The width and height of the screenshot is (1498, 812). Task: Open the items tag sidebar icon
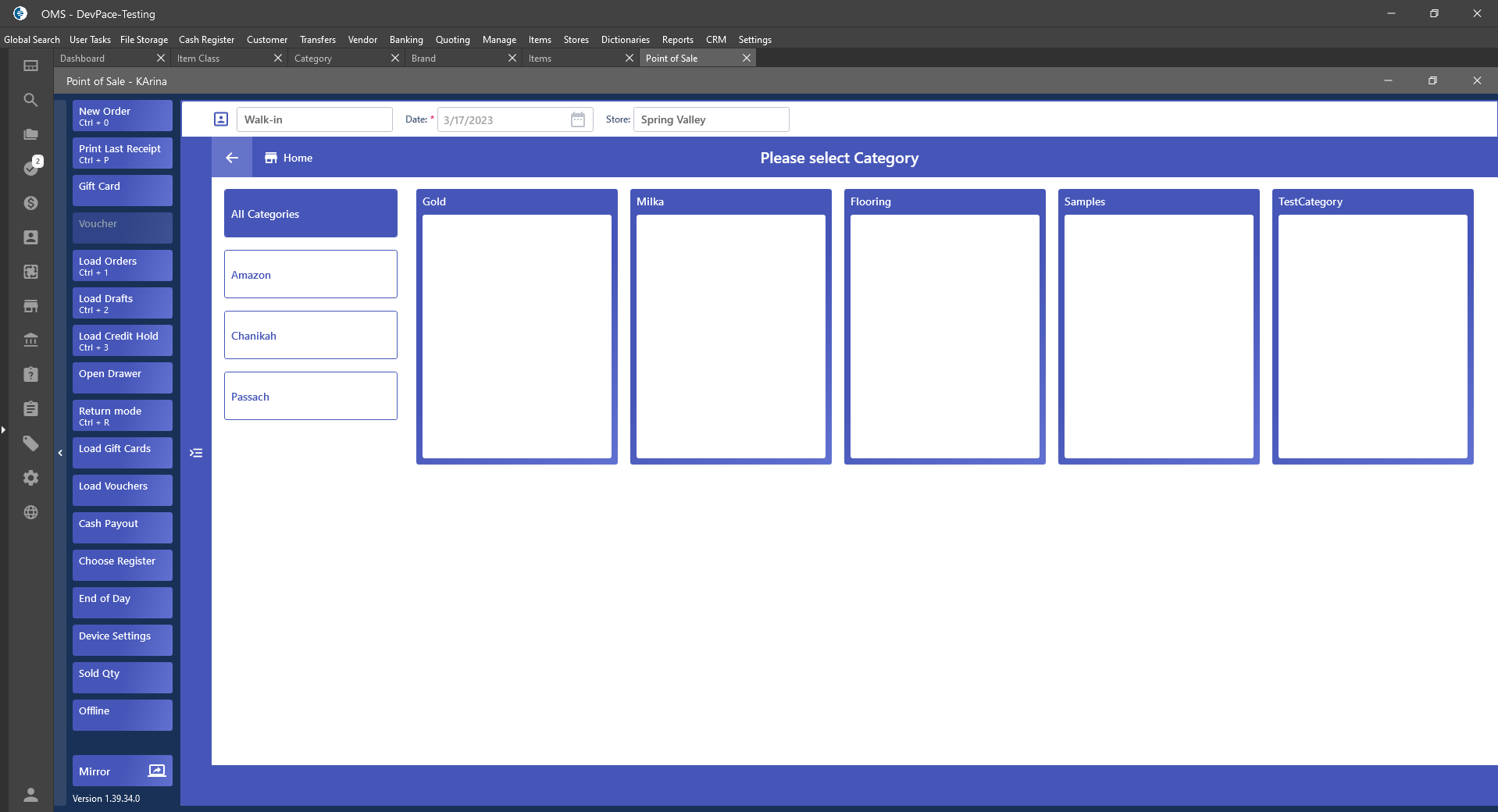click(30, 443)
